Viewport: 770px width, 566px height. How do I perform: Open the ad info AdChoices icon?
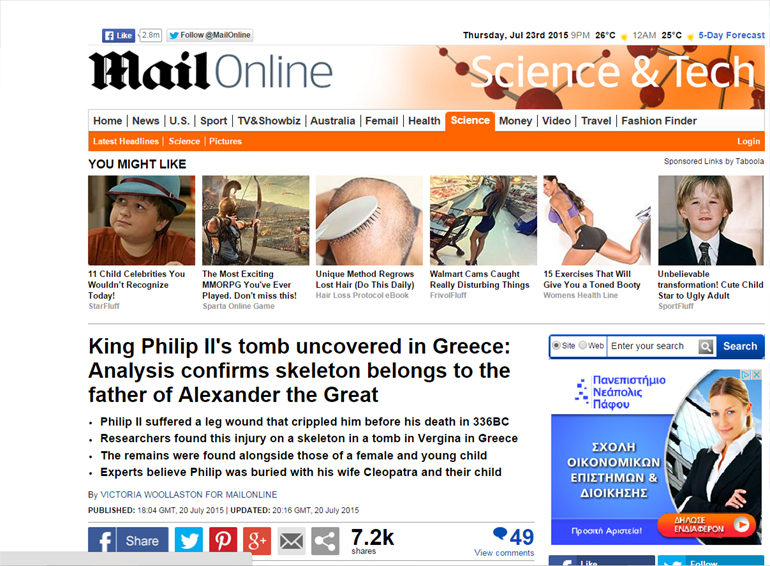pyautogui.click(x=747, y=375)
